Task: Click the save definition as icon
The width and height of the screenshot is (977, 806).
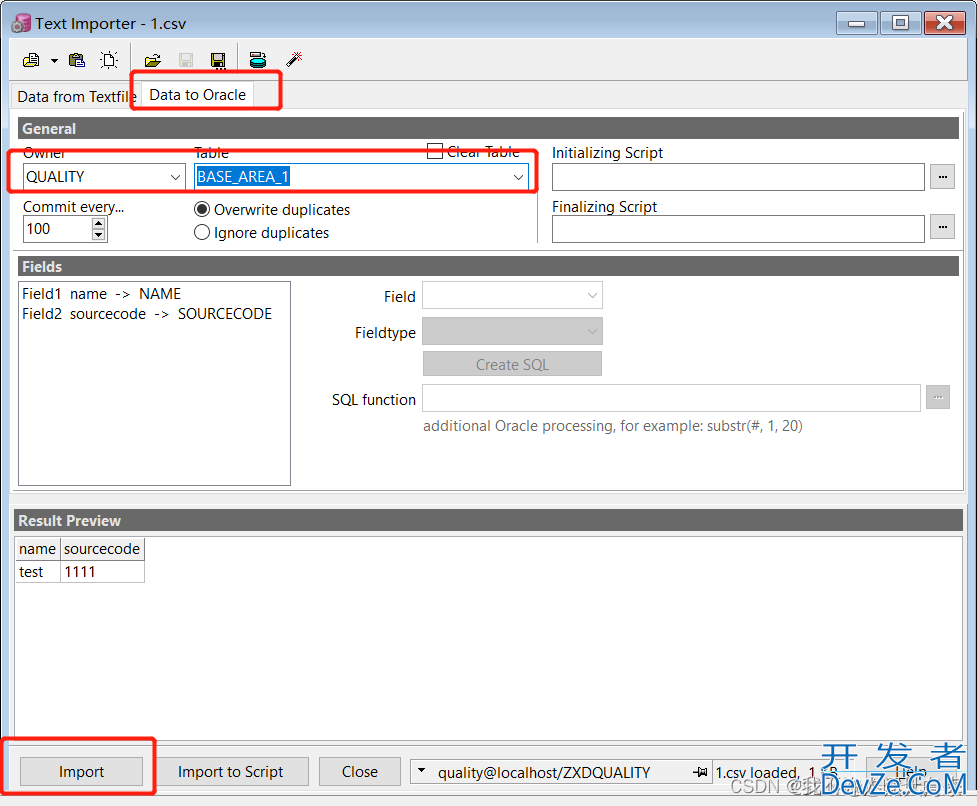Action: click(218, 60)
